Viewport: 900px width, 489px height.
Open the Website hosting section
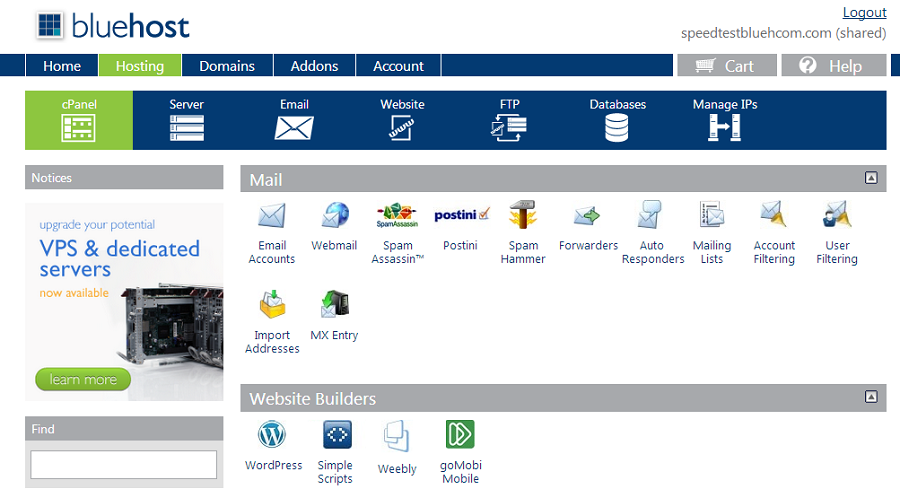(402, 120)
